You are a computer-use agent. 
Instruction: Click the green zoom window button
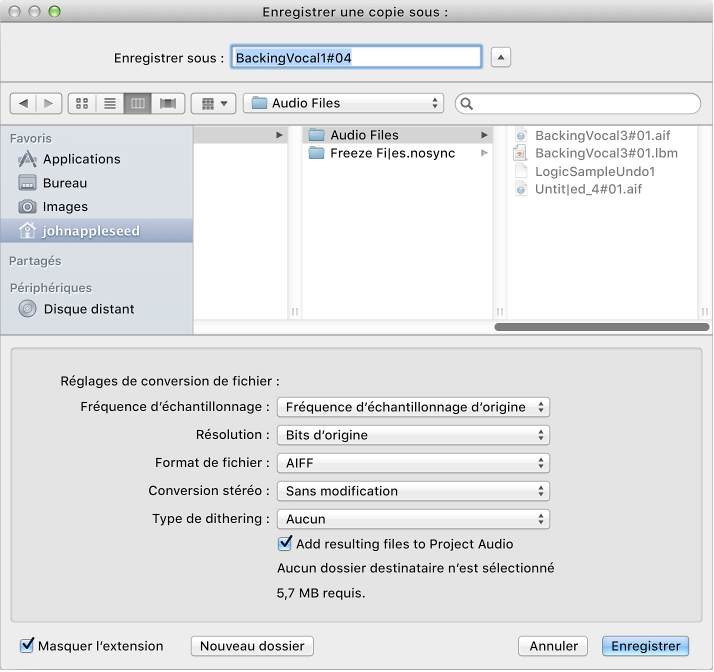[54, 11]
